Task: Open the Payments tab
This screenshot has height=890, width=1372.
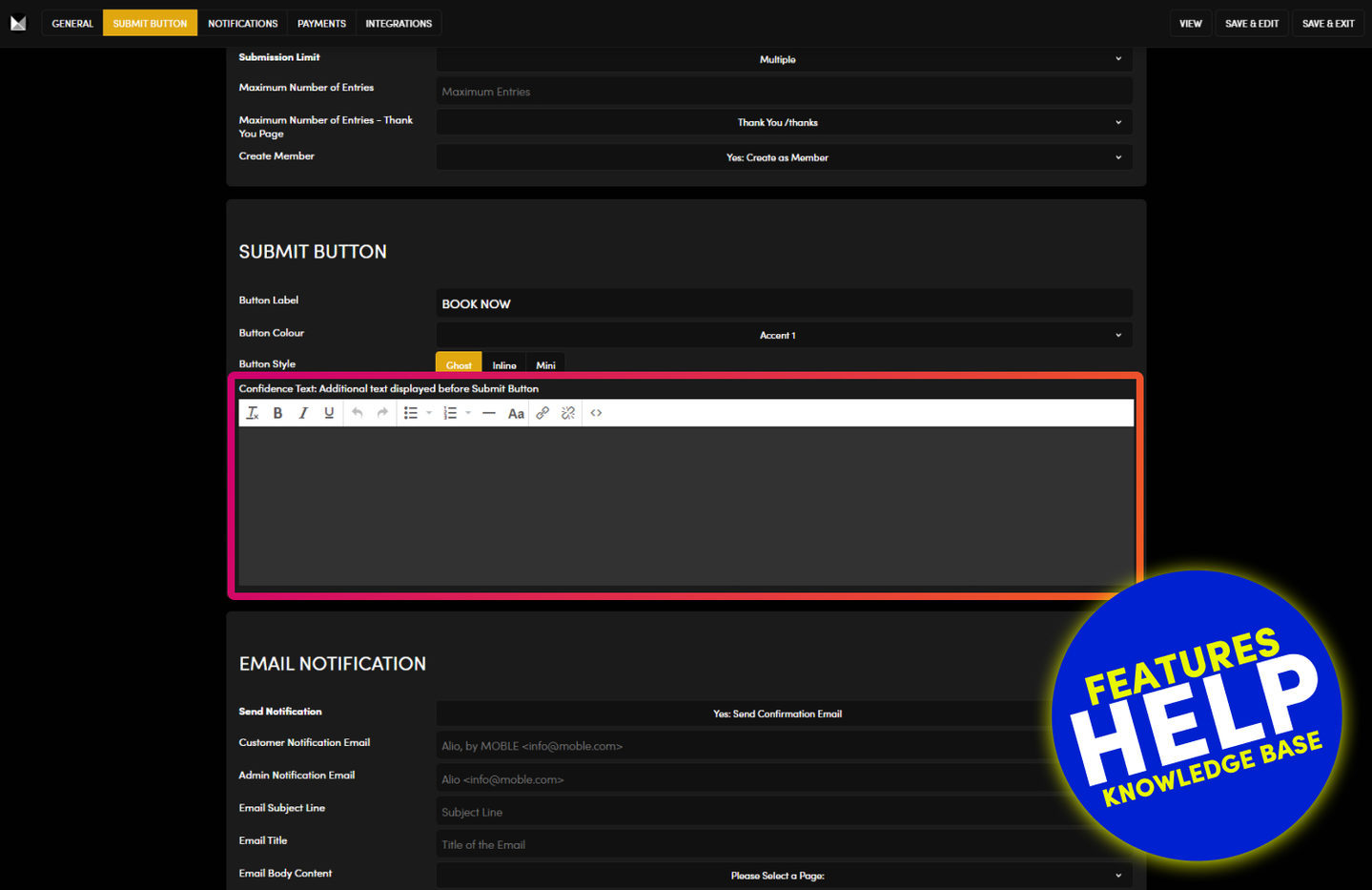Action: tap(321, 23)
